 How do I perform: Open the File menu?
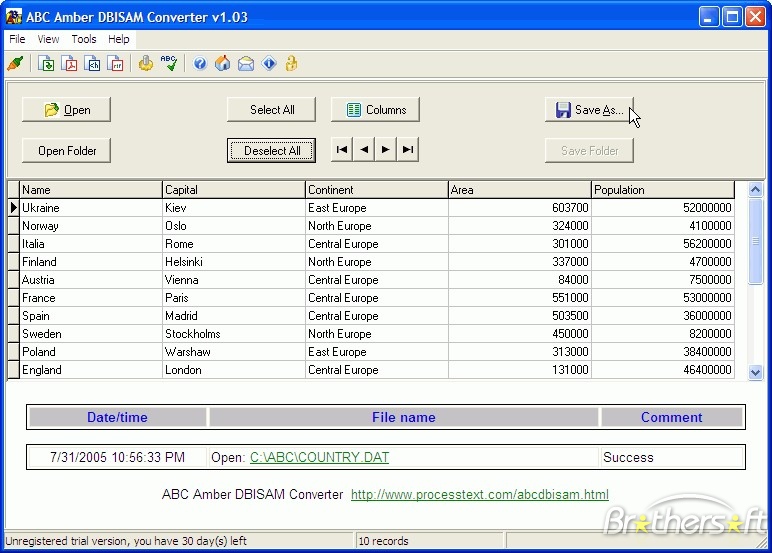(x=17, y=39)
